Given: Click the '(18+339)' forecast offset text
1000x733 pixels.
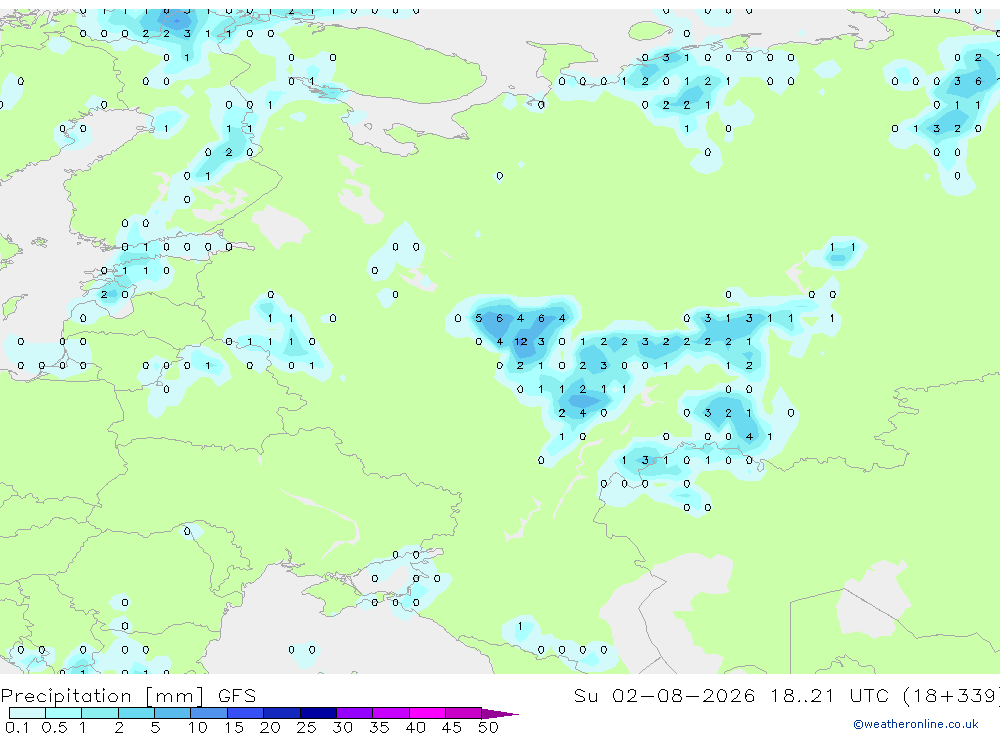Looking at the screenshot, I should tap(951, 696).
